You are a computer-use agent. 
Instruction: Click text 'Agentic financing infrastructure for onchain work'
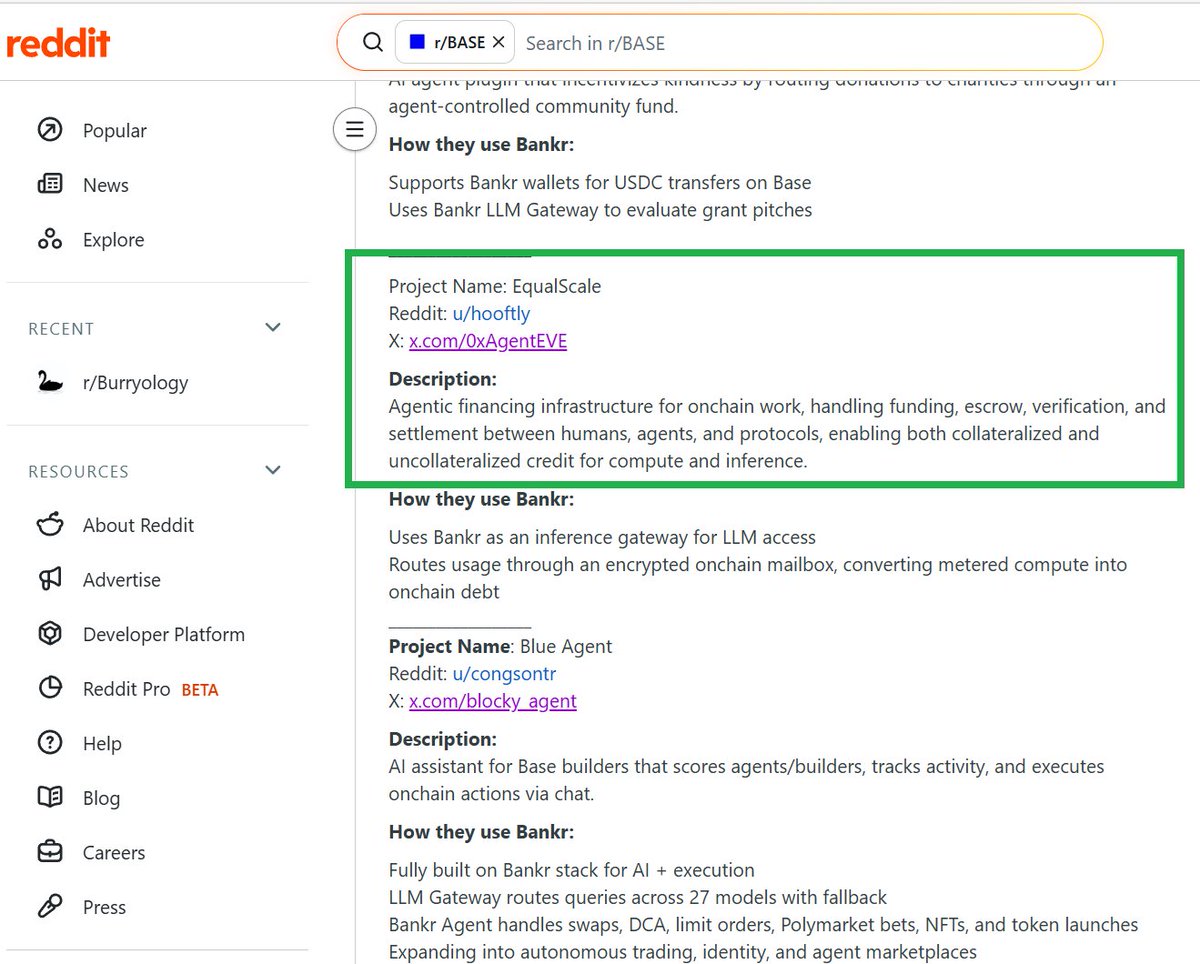click(x=596, y=407)
